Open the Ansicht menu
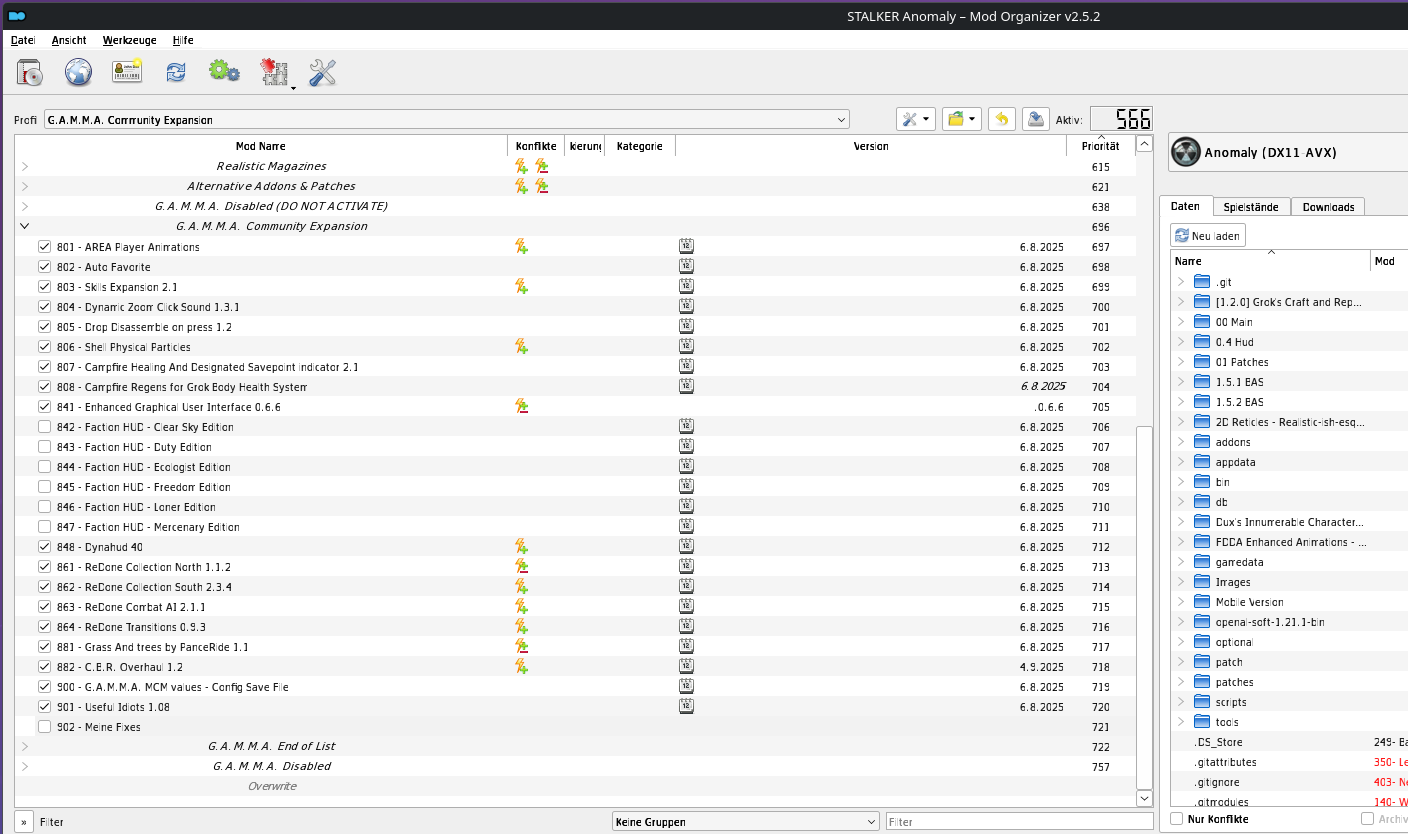 coord(69,40)
